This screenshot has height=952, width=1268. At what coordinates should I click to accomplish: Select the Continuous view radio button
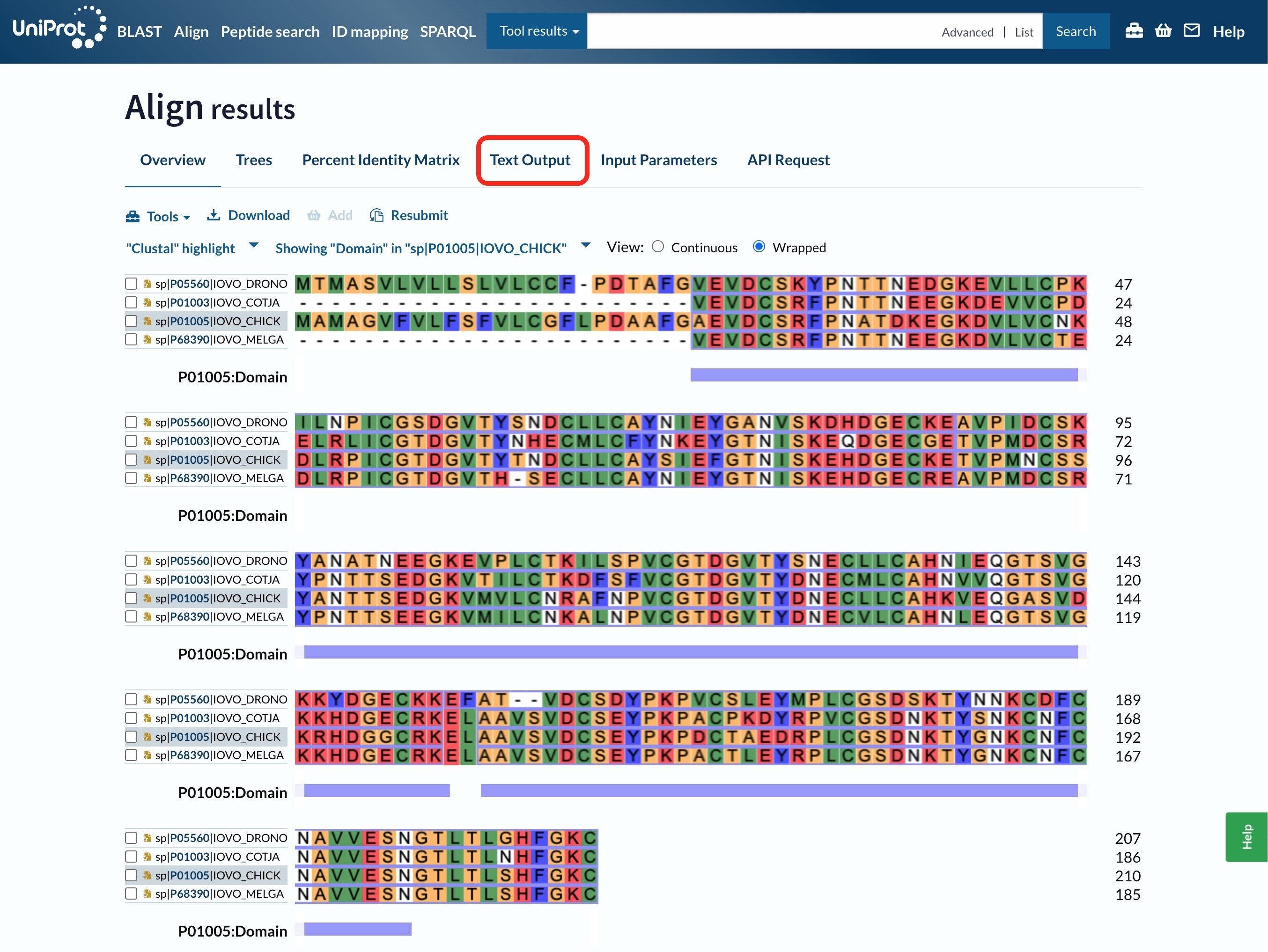[657, 247]
